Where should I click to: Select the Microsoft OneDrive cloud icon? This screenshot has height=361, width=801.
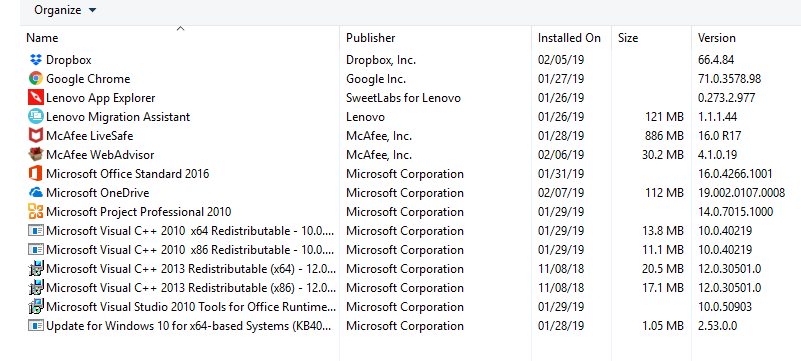35,193
